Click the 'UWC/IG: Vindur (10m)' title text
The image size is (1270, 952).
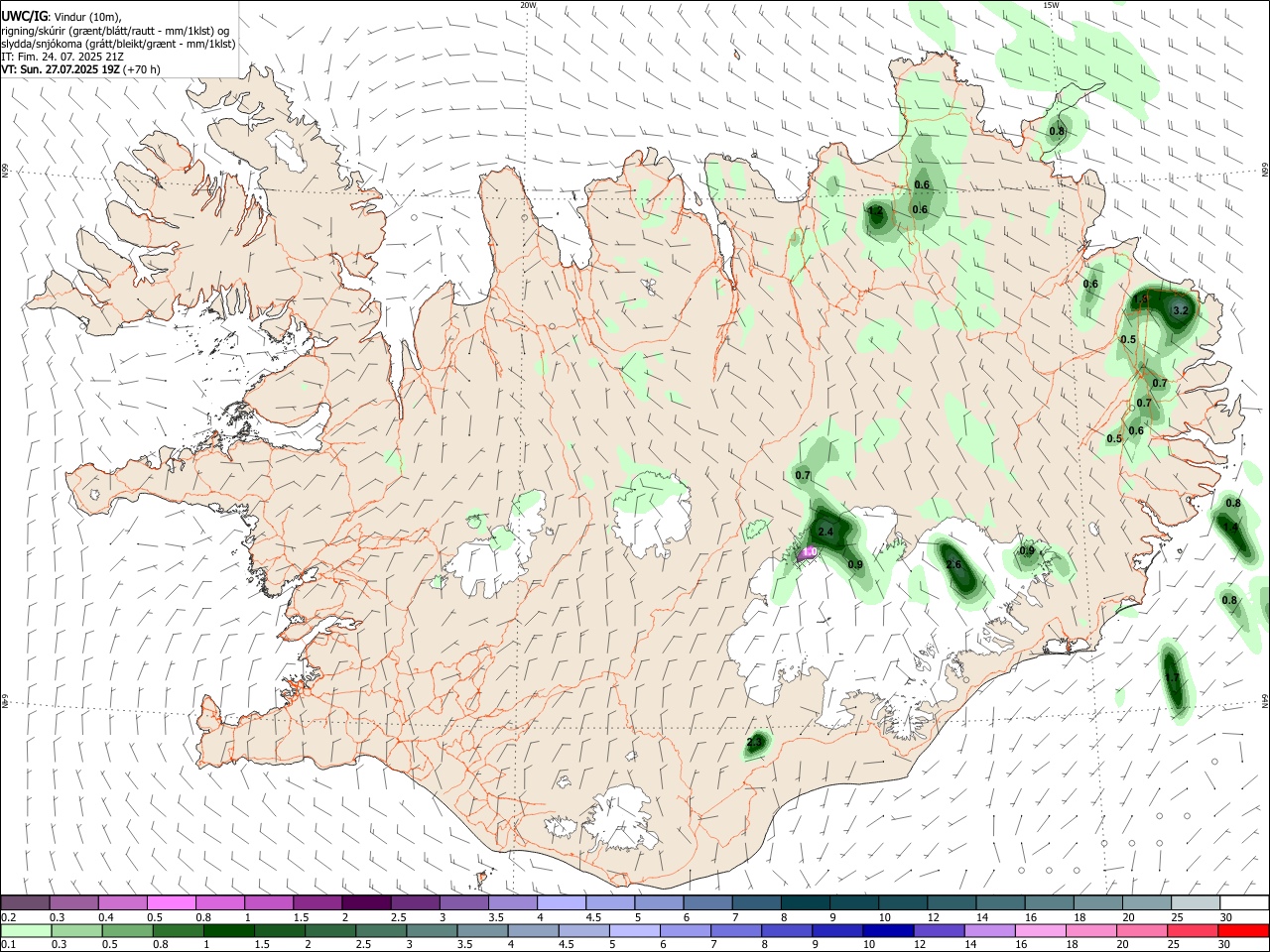point(61,16)
